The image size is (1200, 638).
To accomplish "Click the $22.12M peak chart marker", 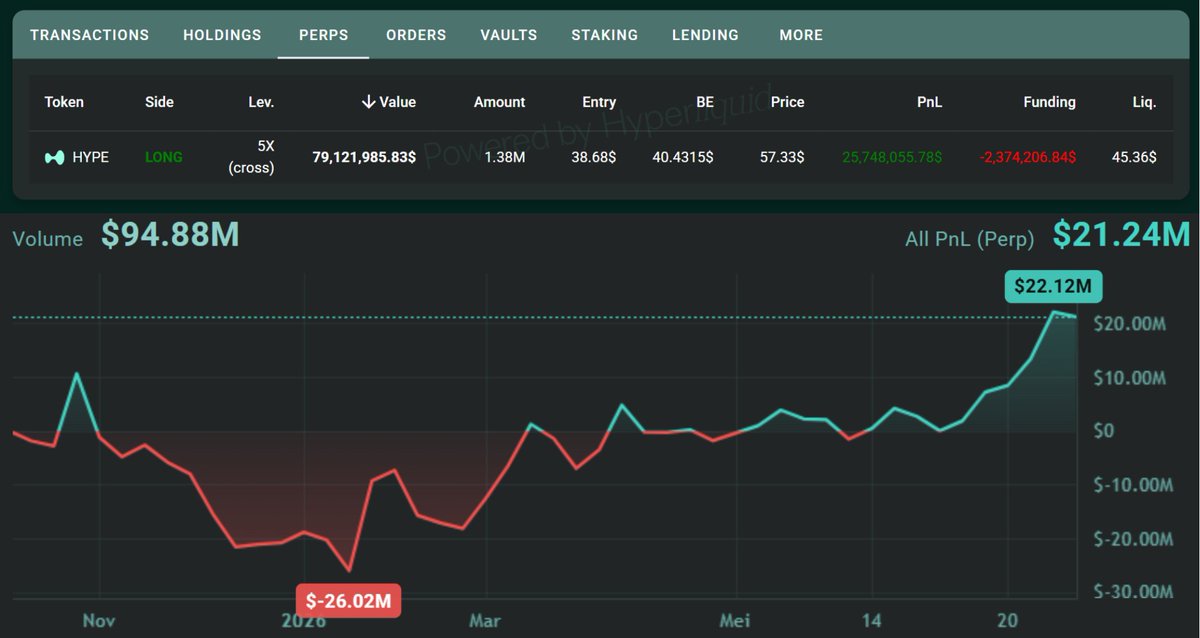I will point(1054,286).
